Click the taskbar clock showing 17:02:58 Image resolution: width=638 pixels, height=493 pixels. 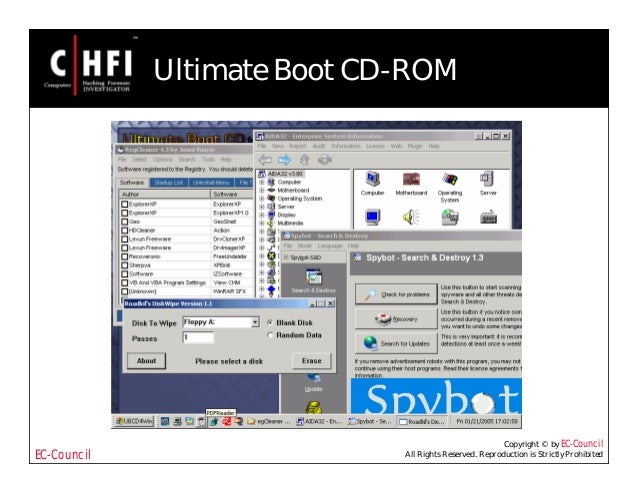(x=487, y=421)
